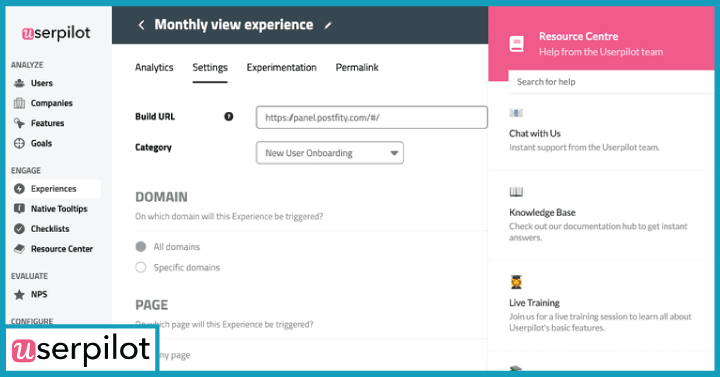Edit experience name with the pencil icon
Screen dimensions: 720x377
(327, 26)
